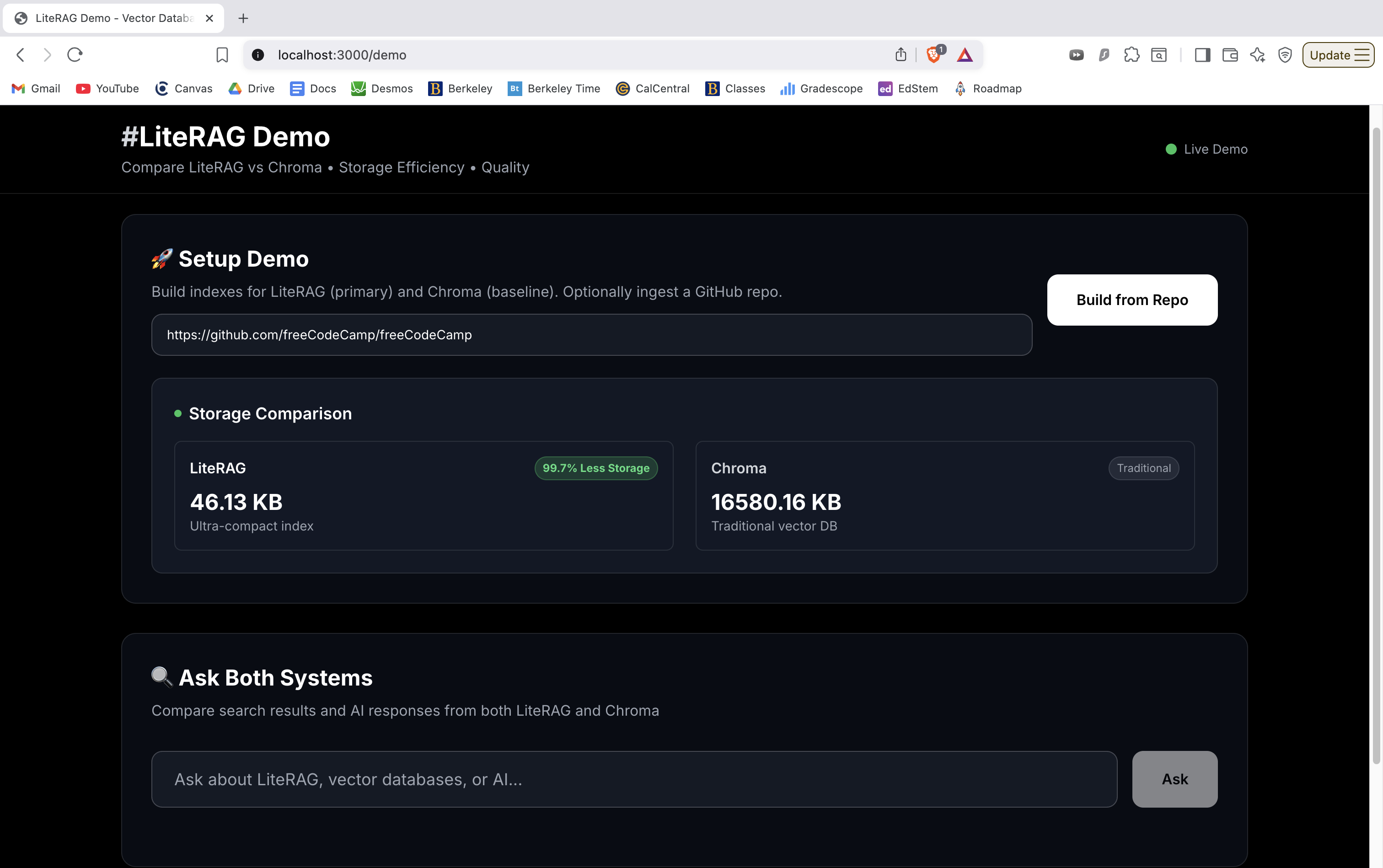Click the Brave Rewards triangle icon
Viewport: 1383px width, 868px height.
pyautogui.click(x=965, y=54)
